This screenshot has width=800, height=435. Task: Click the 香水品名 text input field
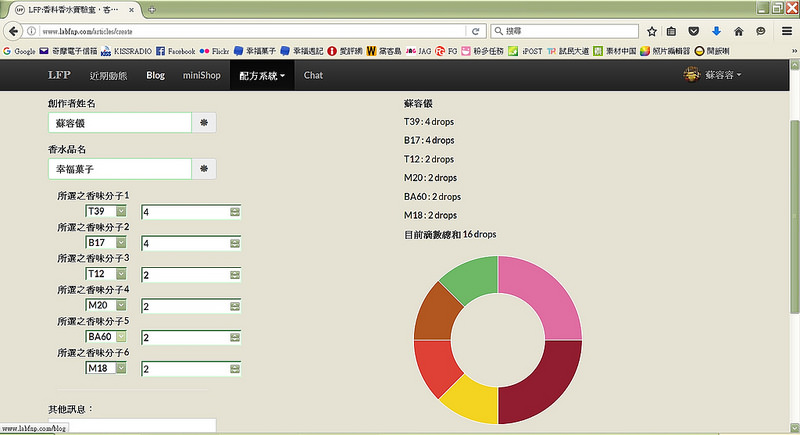(119, 169)
